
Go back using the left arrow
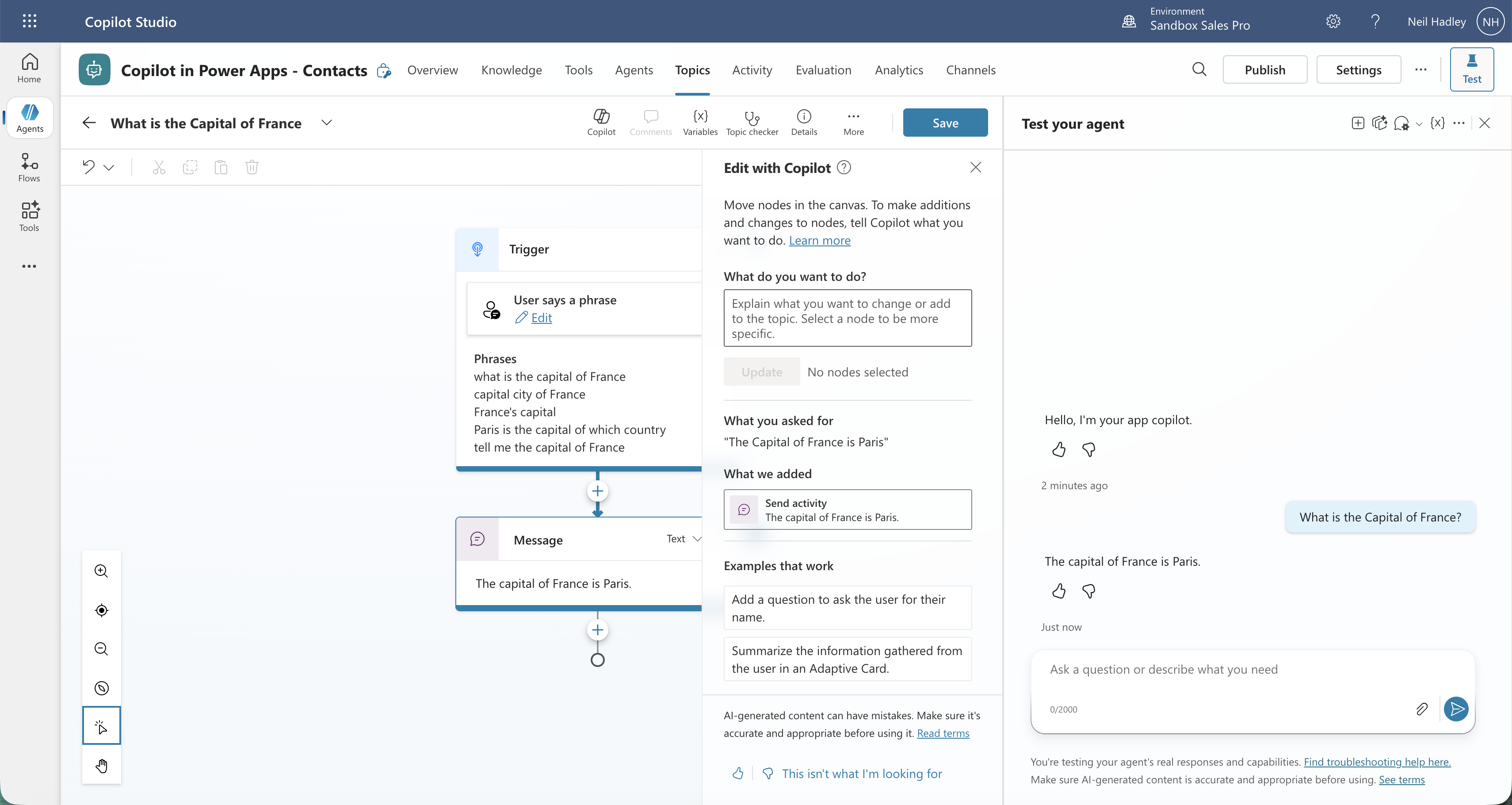click(x=89, y=123)
